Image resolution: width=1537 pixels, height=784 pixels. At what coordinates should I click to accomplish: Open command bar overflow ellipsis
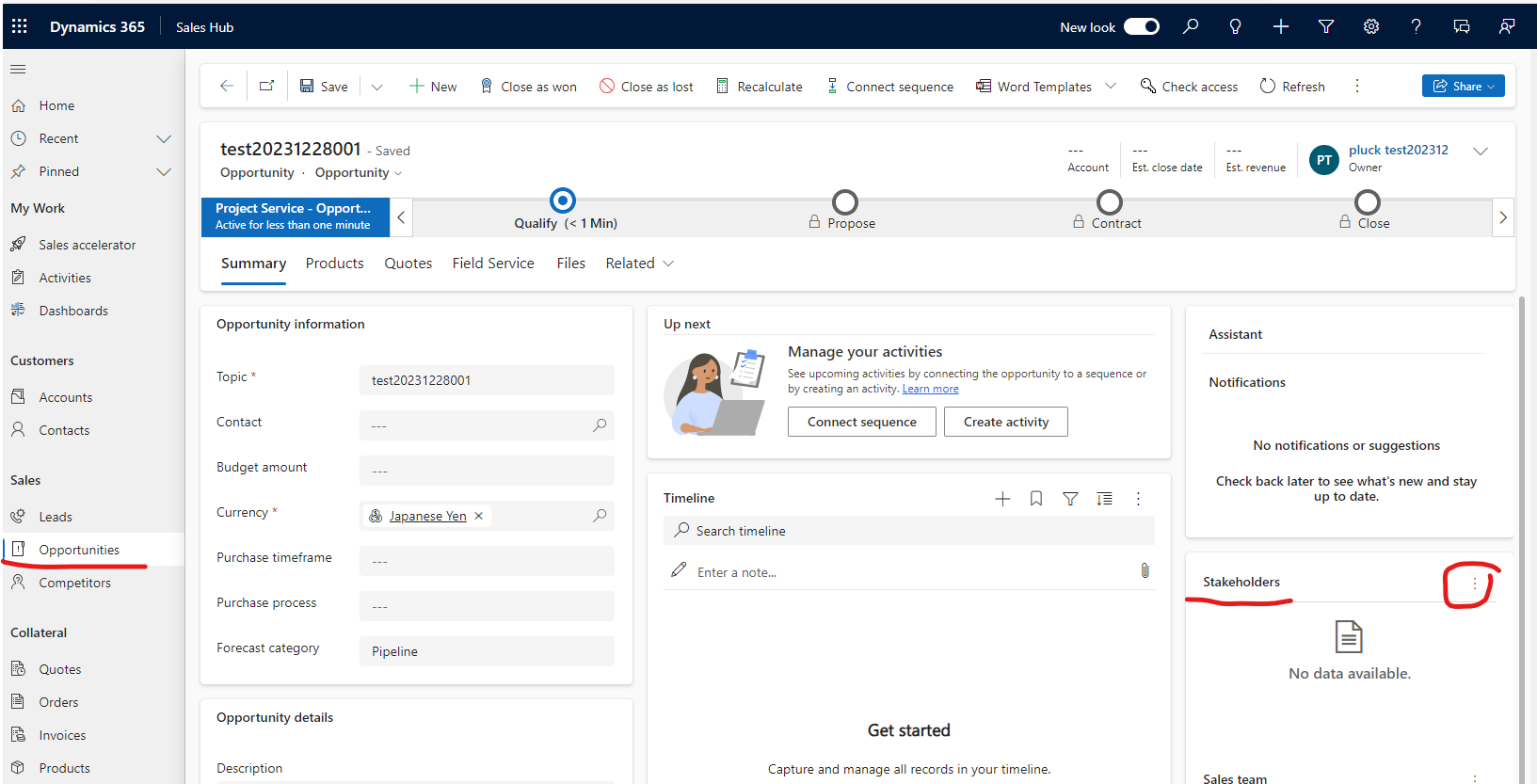pos(1357,86)
